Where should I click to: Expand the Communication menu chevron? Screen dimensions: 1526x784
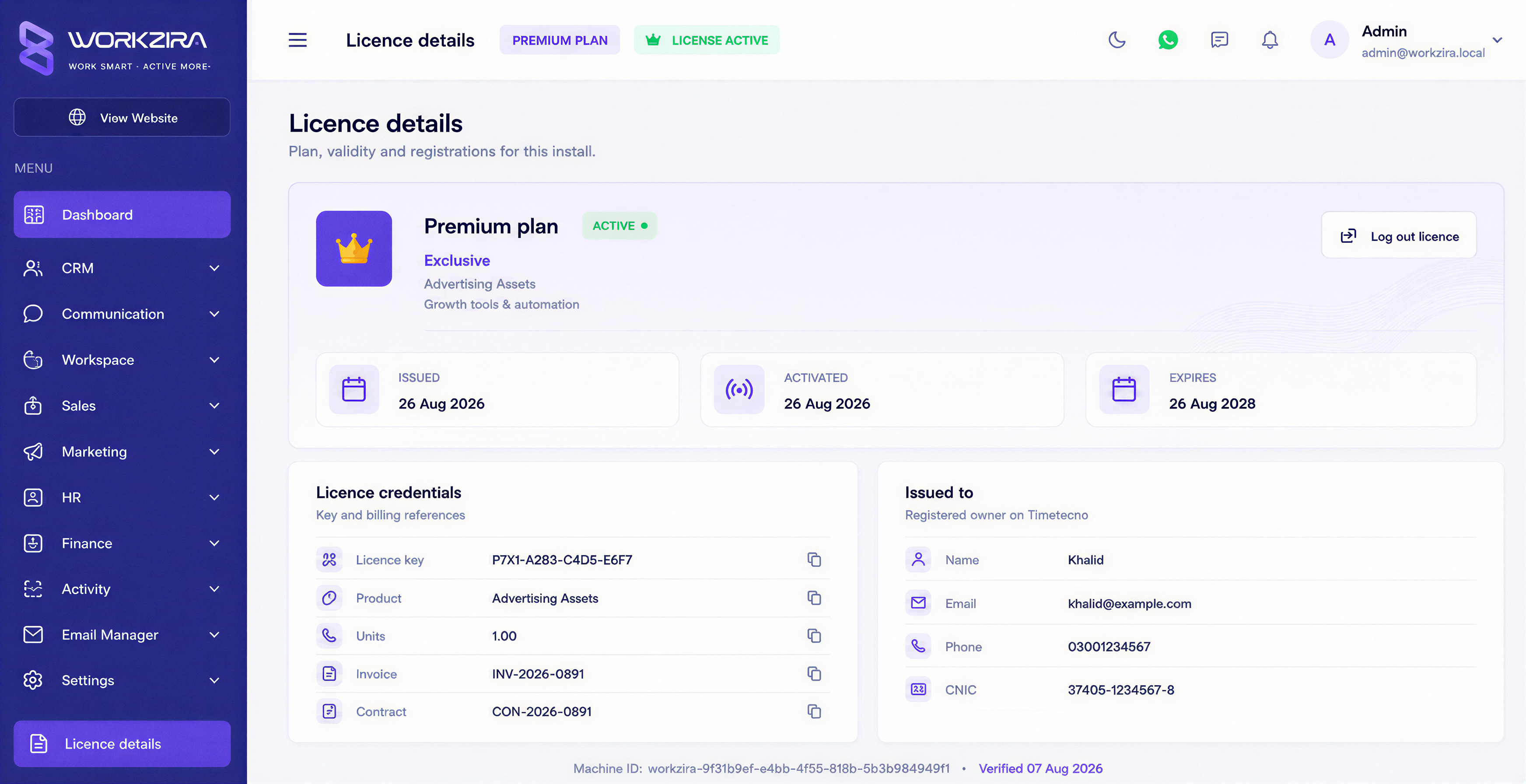point(214,314)
